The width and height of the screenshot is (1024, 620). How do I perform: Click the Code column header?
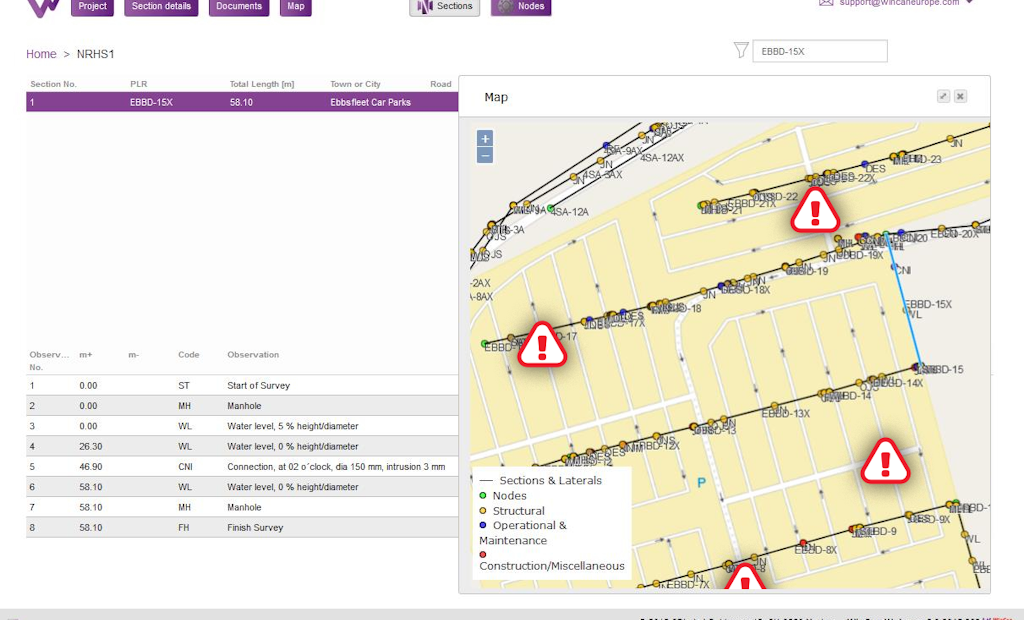[189, 355]
